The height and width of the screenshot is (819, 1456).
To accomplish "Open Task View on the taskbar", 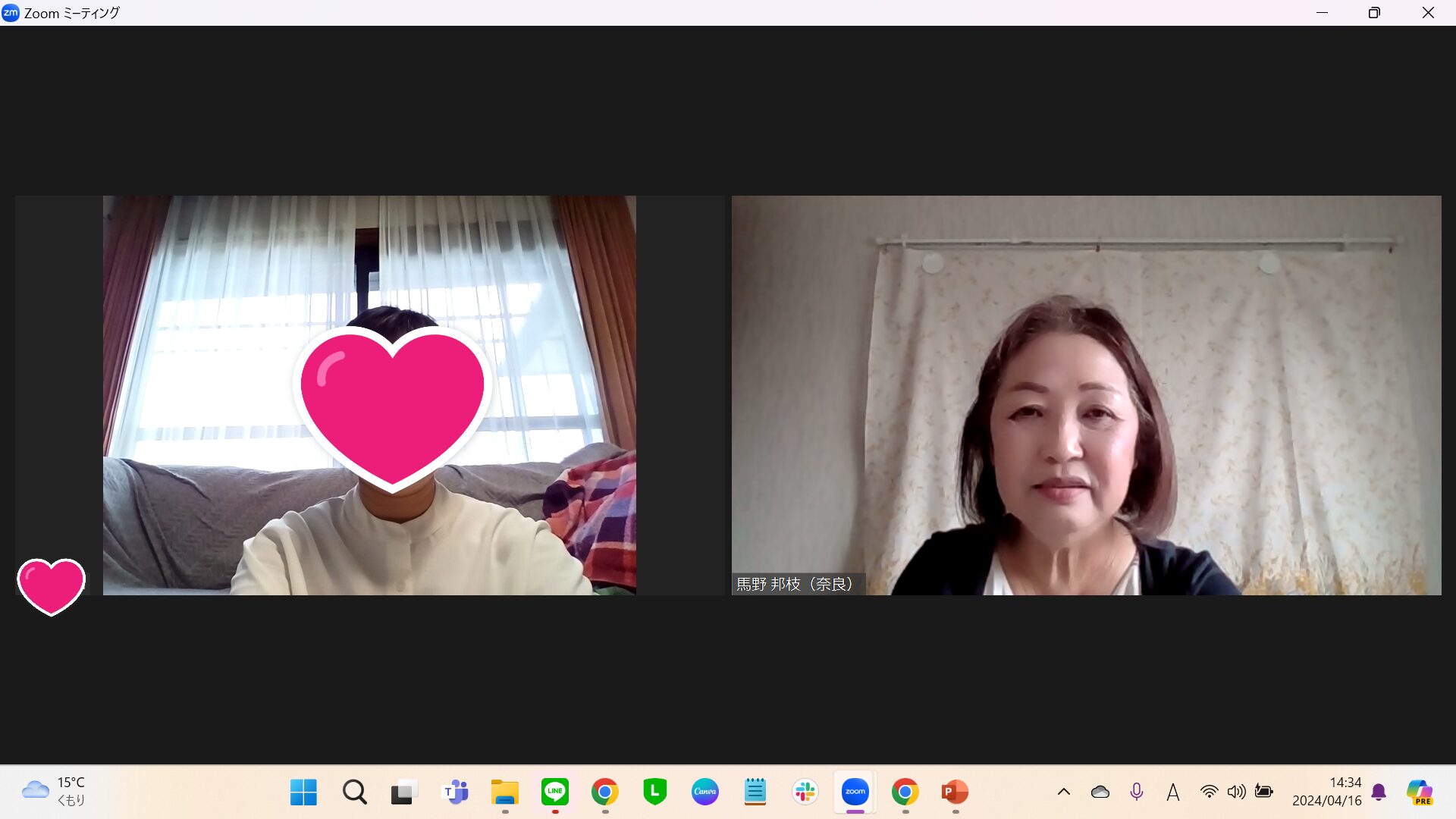I will tap(404, 792).
